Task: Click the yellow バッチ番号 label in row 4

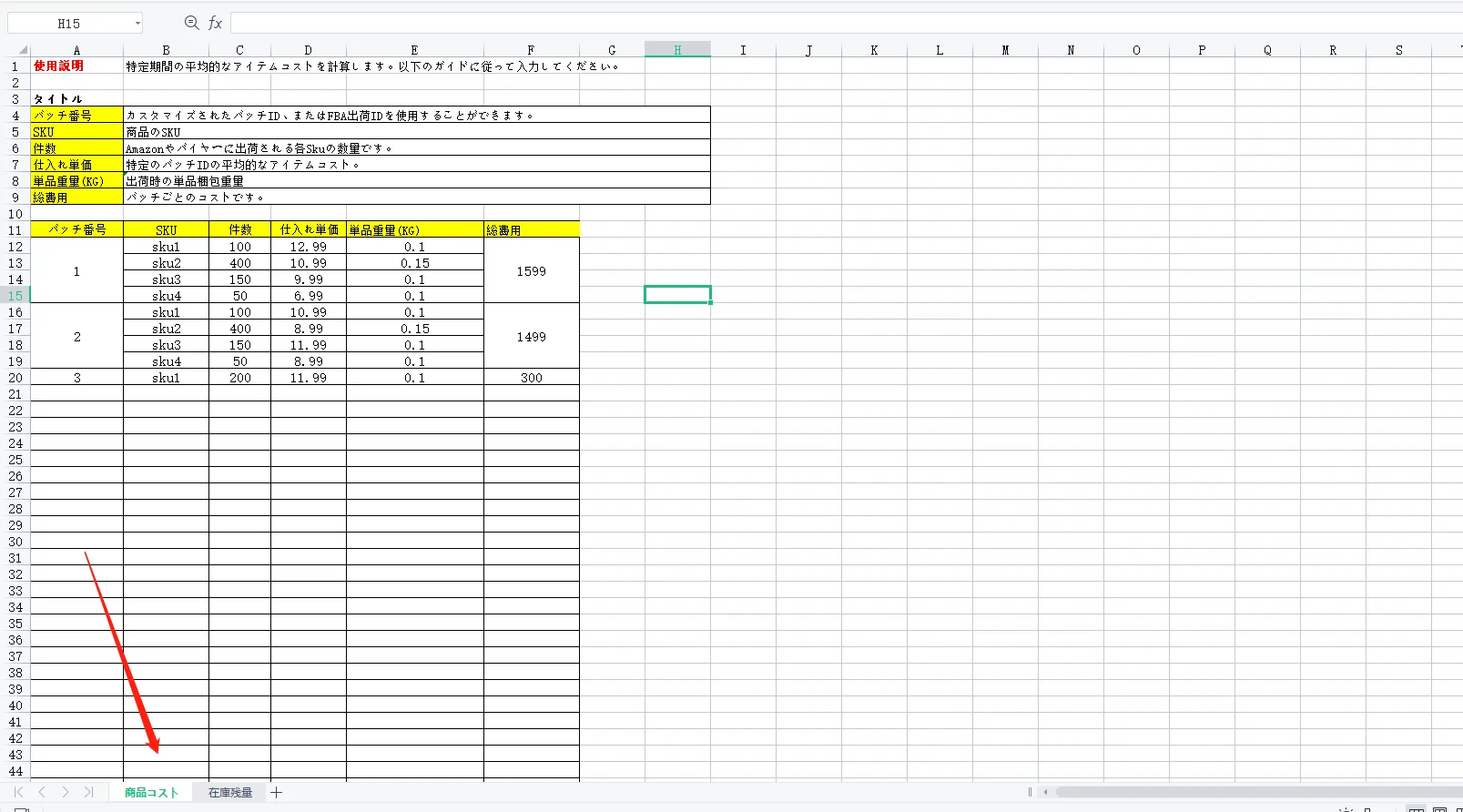Action: tap(76, 116)
